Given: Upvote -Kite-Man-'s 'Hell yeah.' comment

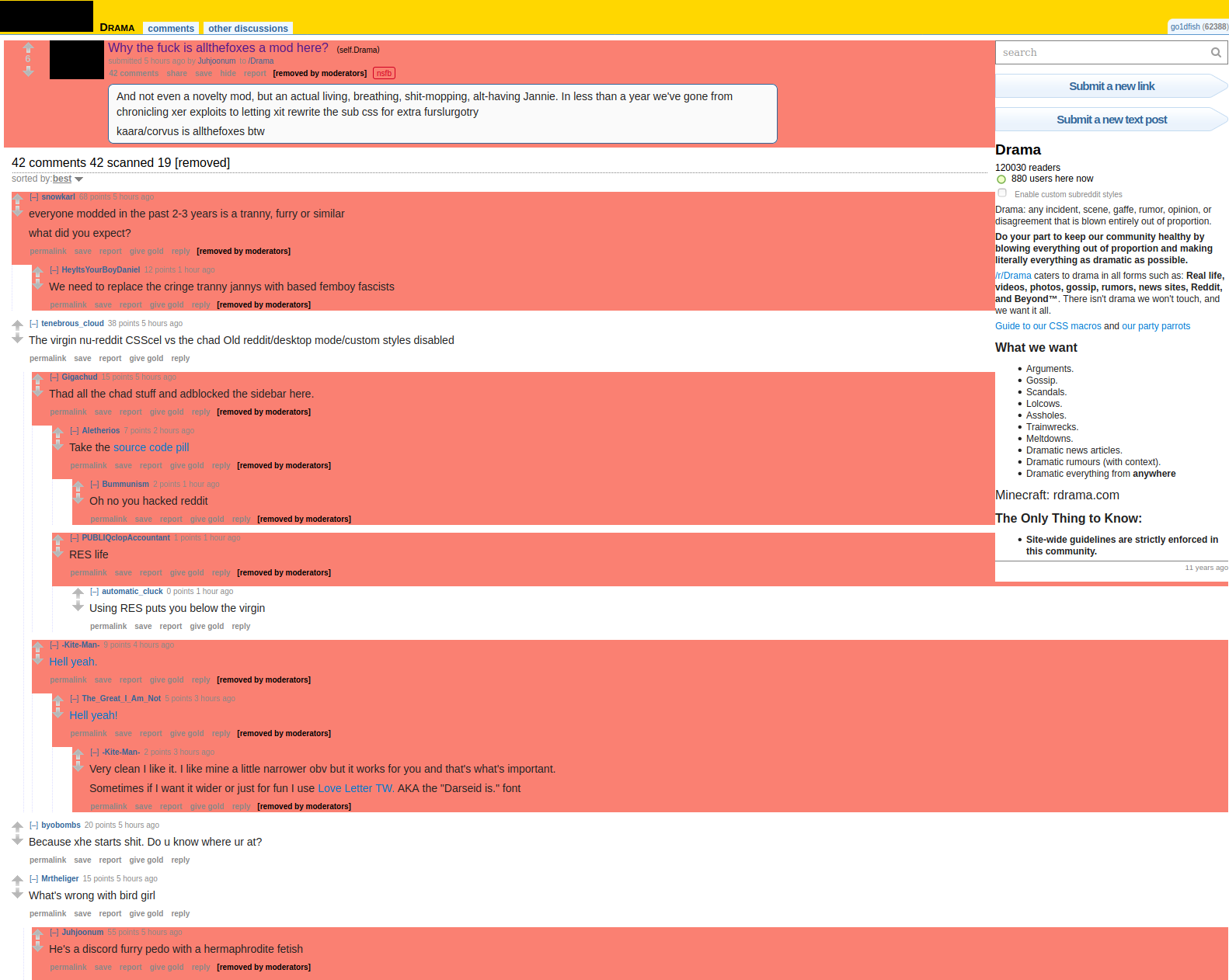Looking at the screenshot, I should tap(37, 647).
